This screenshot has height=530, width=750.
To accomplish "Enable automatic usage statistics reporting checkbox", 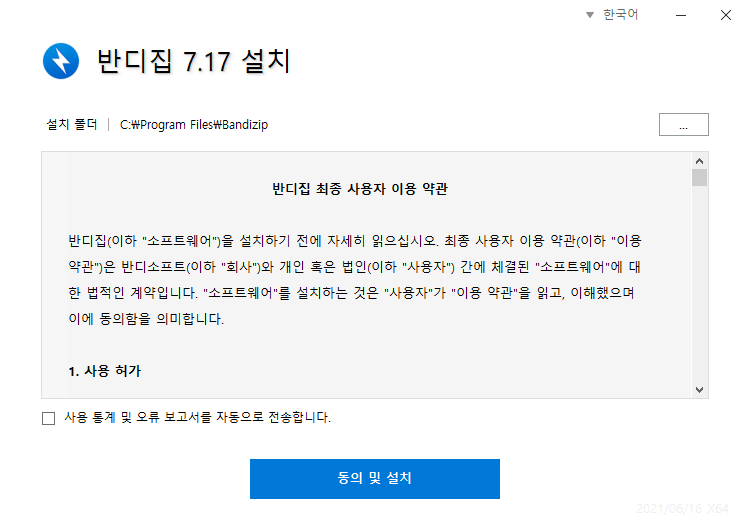I will (48, 418).
